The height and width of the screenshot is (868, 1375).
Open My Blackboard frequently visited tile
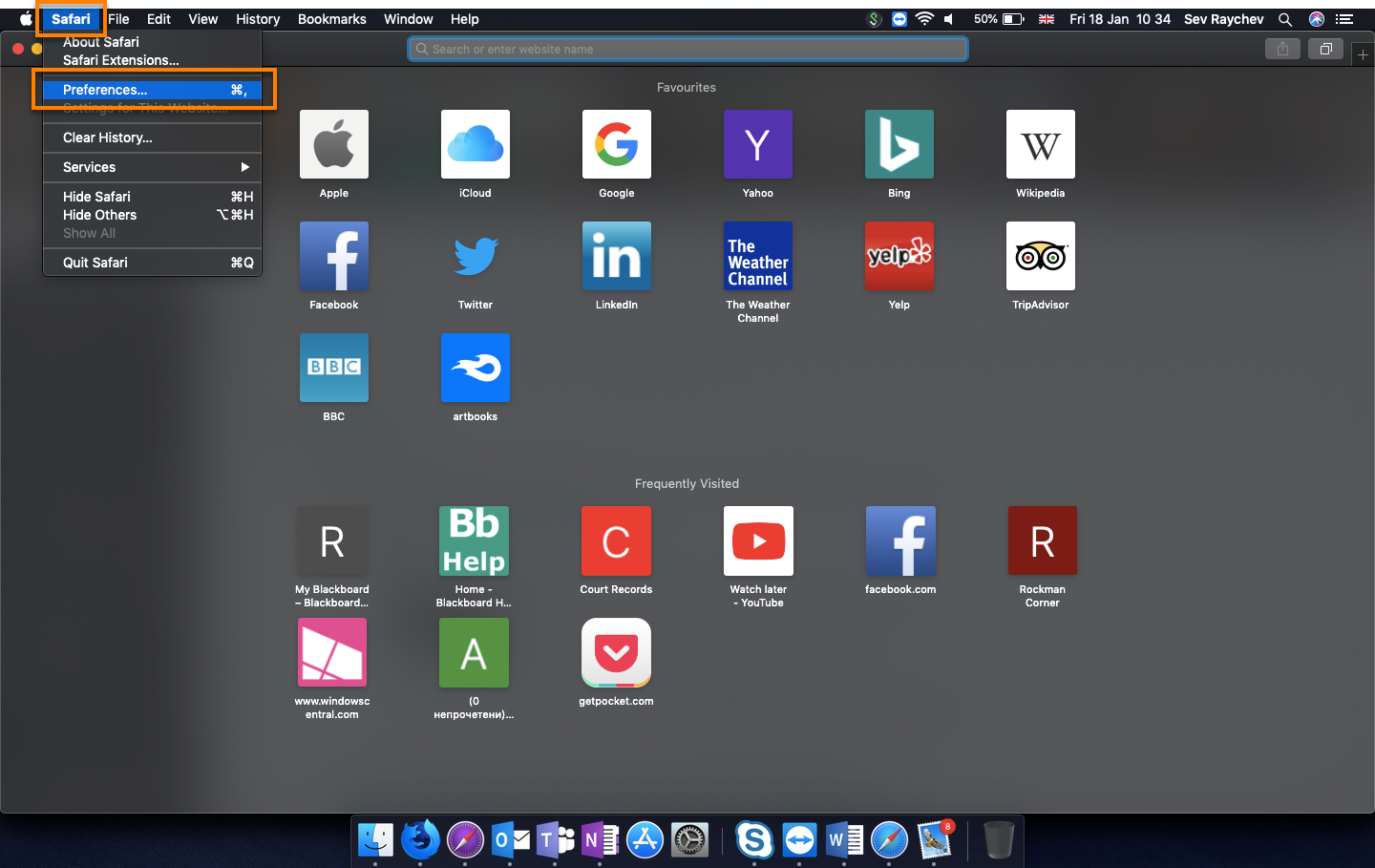pos(332,540)
